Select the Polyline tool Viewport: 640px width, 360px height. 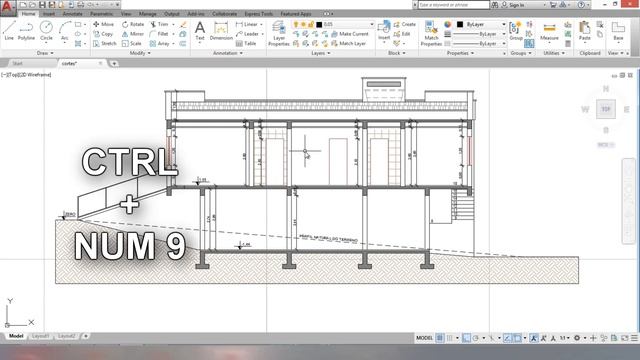pyautogui.click(x=26, y=31)
